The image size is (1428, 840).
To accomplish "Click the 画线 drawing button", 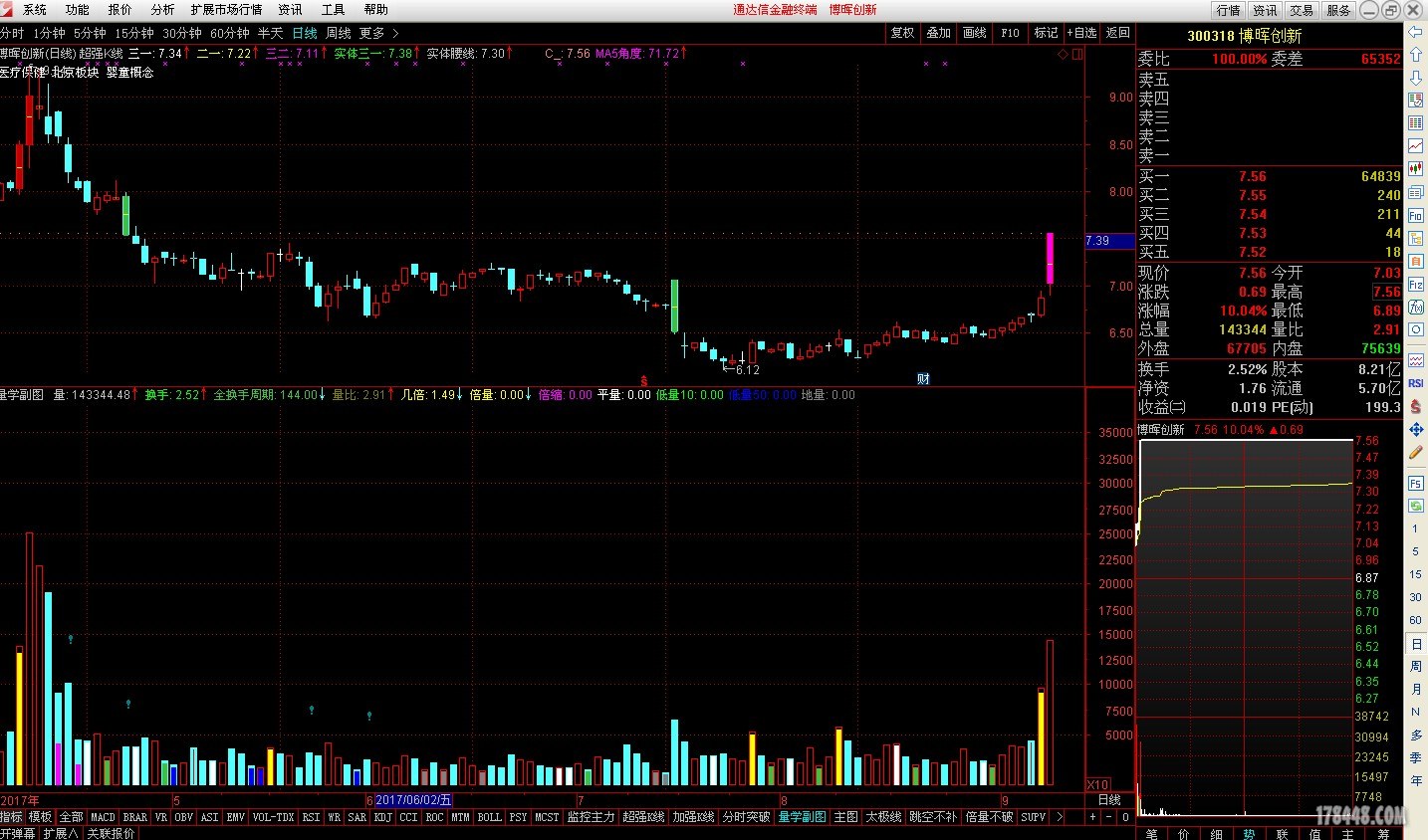I will click(x=974, y=33).
